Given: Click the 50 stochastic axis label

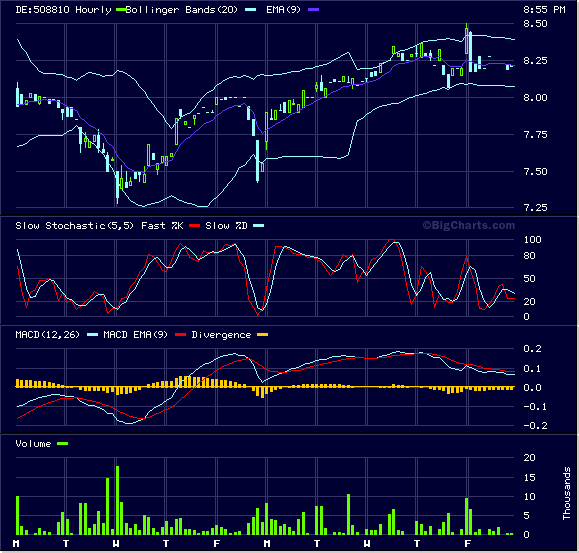Looking at the screenshot, I should pos(530,279).
